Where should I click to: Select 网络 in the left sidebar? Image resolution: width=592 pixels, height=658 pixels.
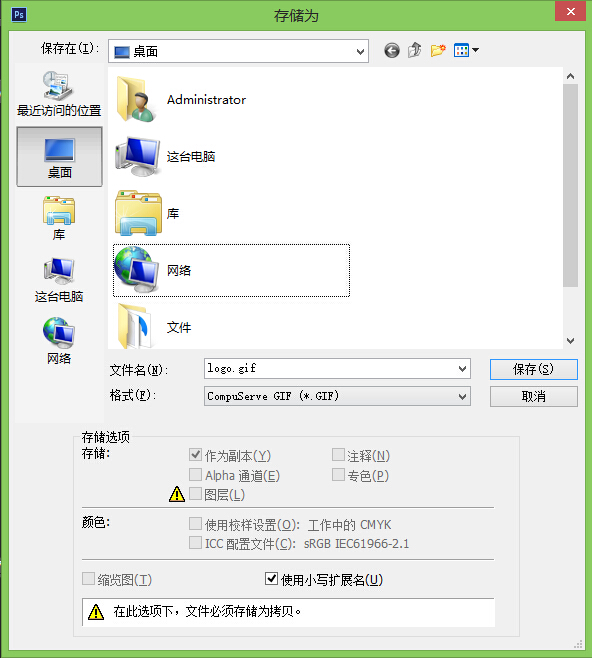59,341
